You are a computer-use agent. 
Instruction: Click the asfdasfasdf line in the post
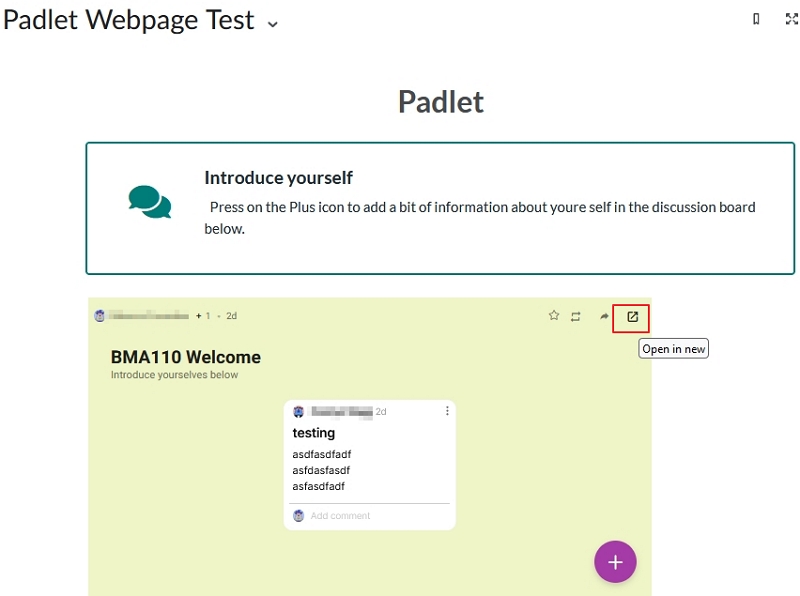pyautogui.click(x=321, y=470)
